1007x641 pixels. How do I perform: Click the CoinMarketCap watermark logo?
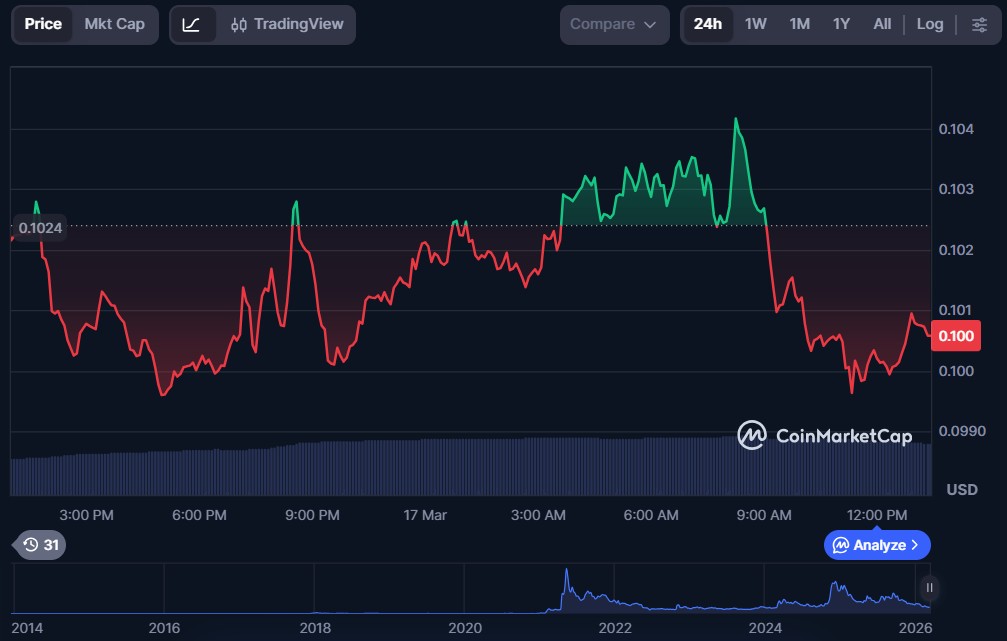click(x=825, y=435)
